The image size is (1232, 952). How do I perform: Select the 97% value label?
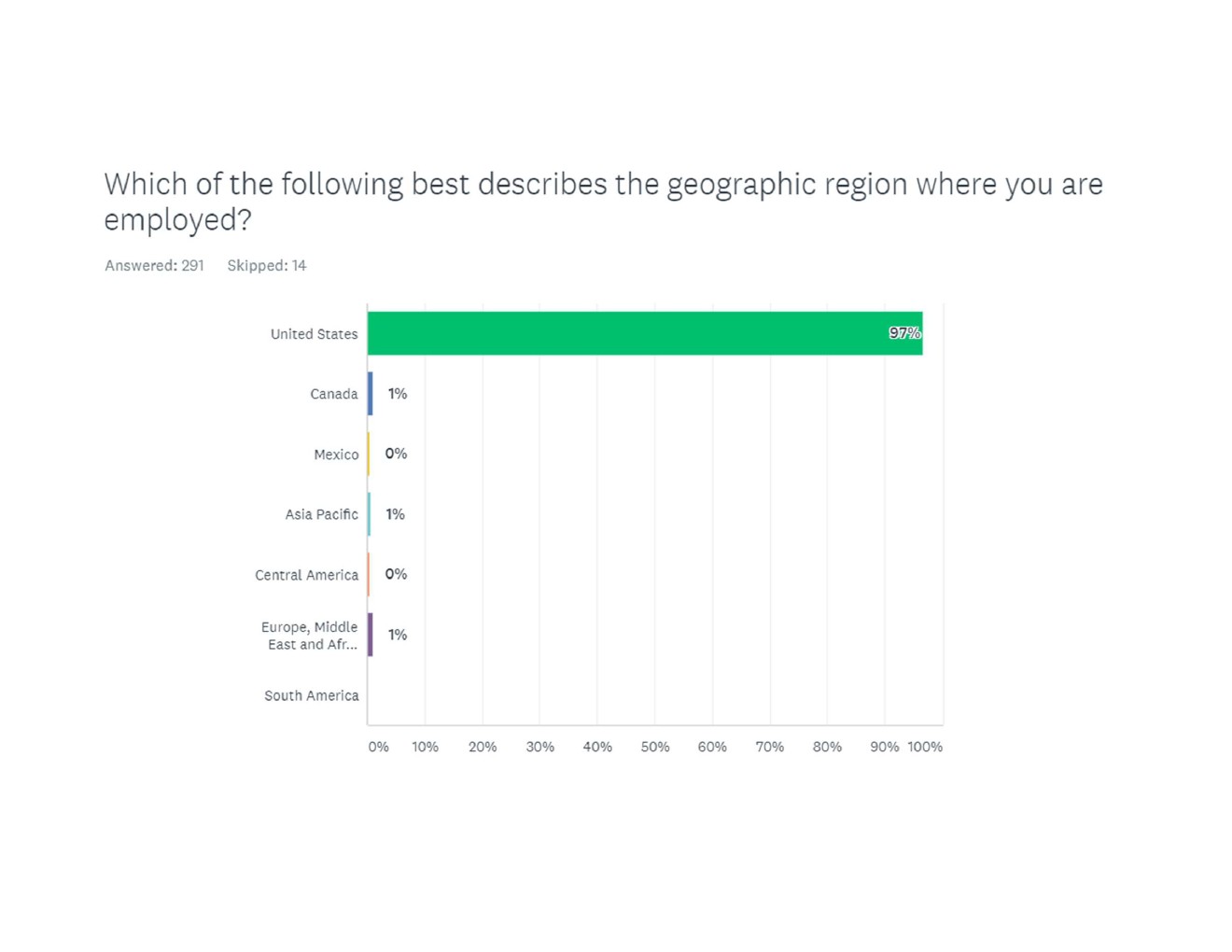[904, 333]
